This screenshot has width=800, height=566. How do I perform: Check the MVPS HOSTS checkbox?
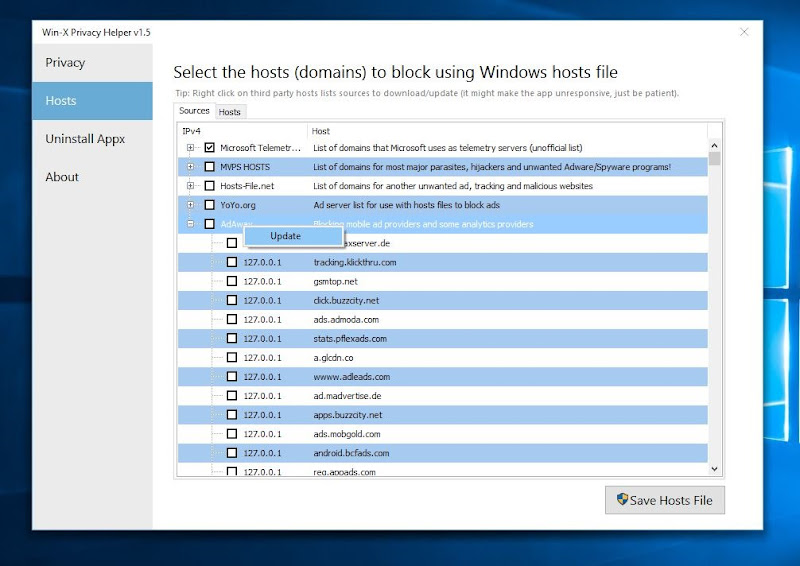[209, 167]
